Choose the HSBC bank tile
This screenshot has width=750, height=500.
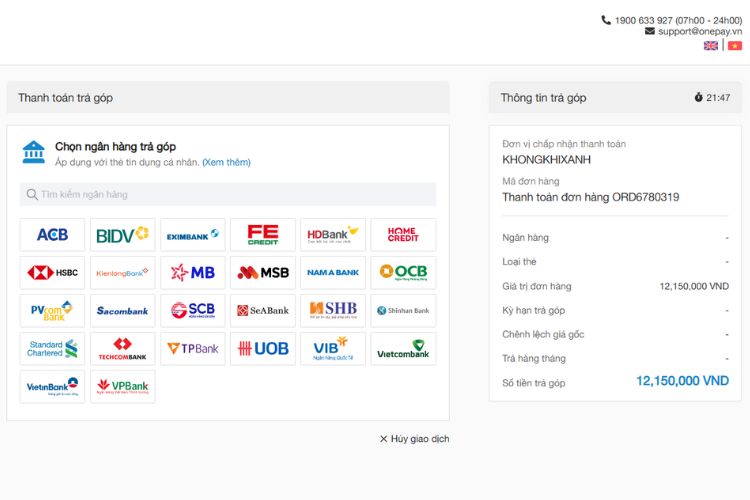[x=52, y=273]
